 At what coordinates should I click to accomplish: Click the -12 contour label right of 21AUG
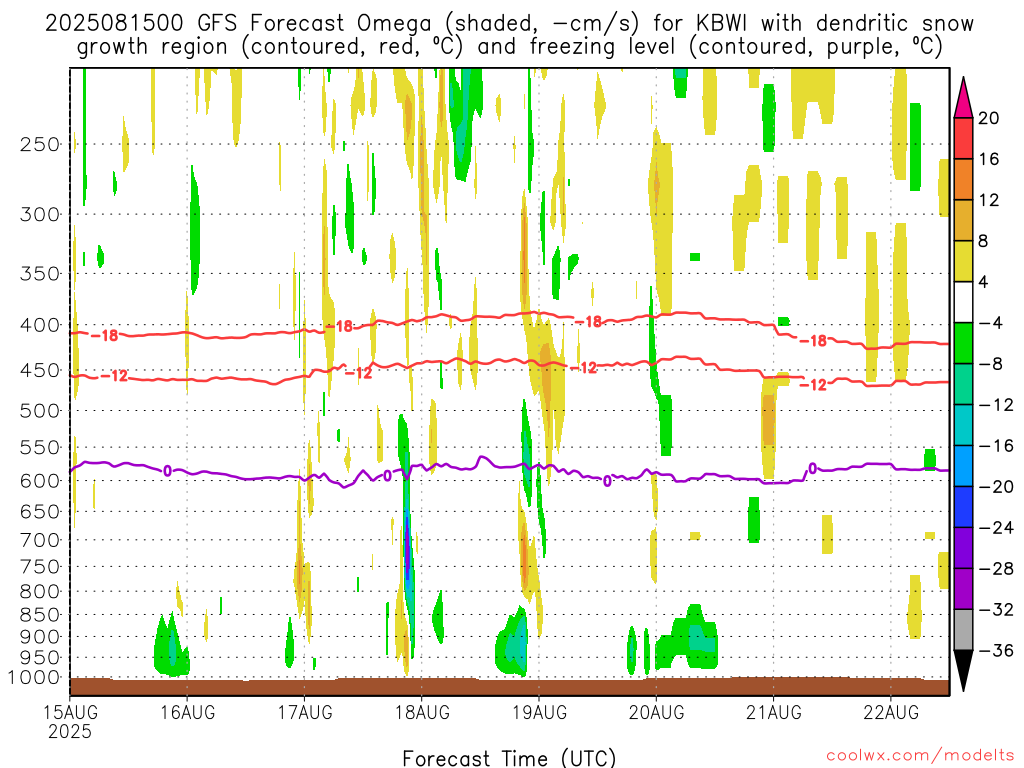pyautogui.click(x=814, y=385)
